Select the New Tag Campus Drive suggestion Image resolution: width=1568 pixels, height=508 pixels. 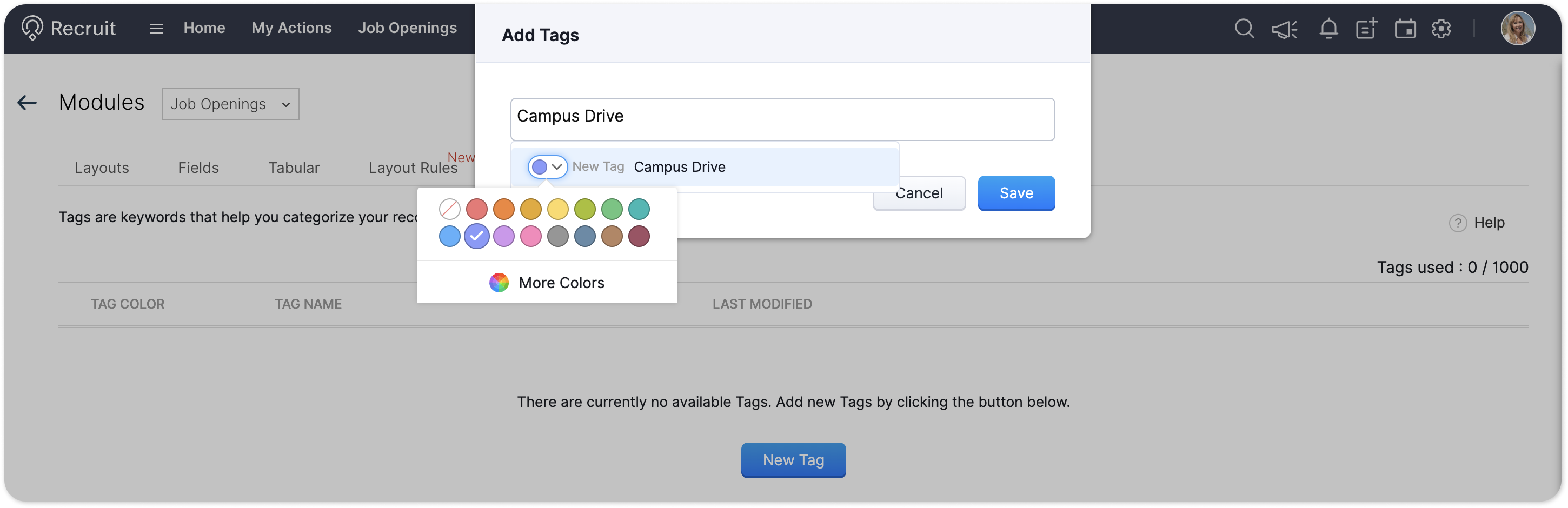679,166
